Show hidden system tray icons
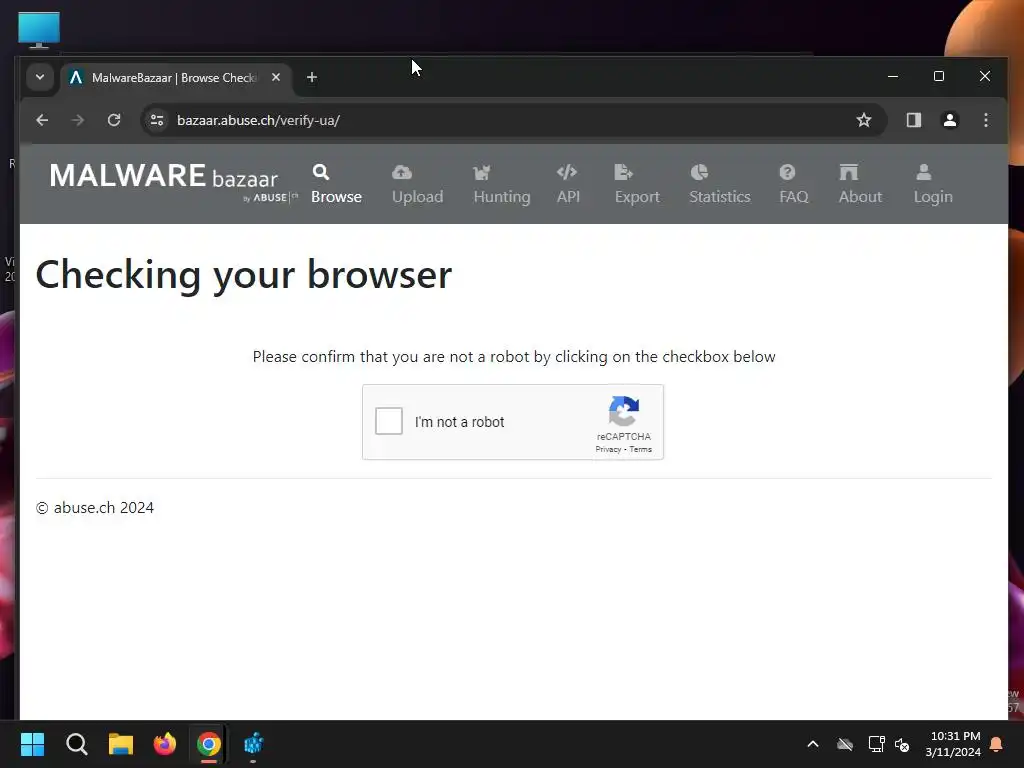 click(813, 744)
